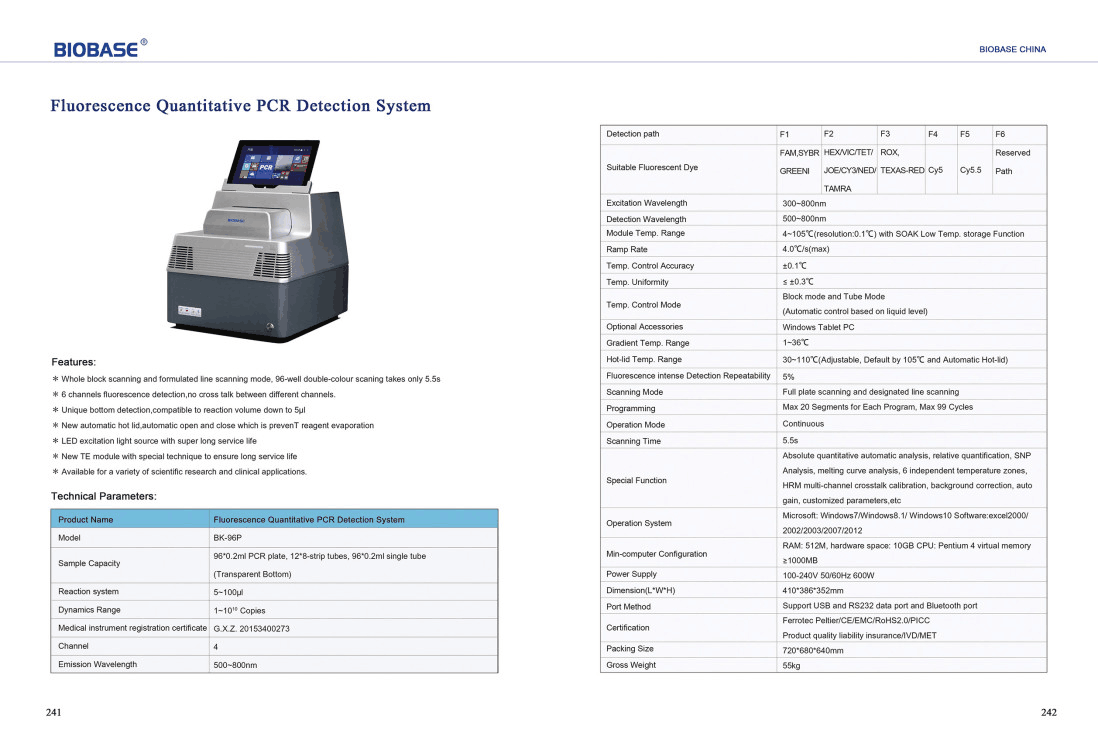Viewport: 1098px width, 750px height.
Task: Select the Cy5 fluorescent dye cell
Action: (936, 169)
